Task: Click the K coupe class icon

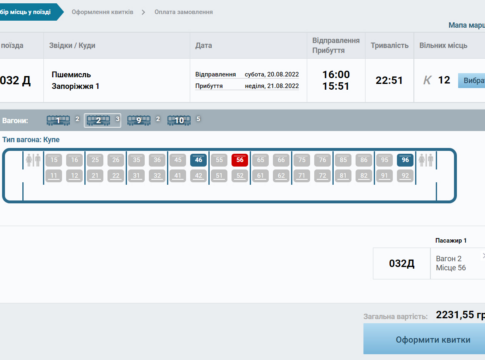Action: coord(427,80)
